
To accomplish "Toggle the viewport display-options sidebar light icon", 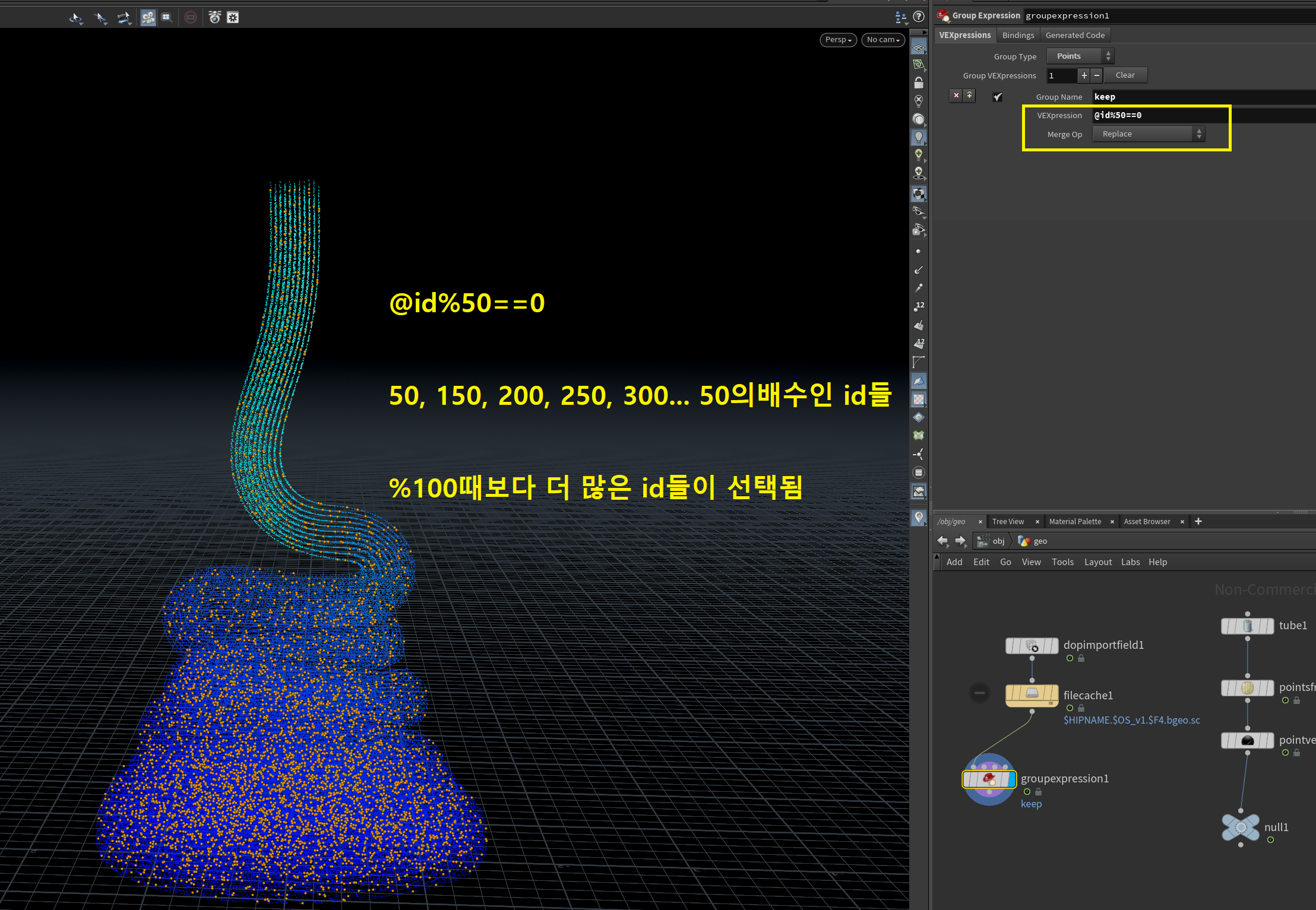I will (919, 137).
